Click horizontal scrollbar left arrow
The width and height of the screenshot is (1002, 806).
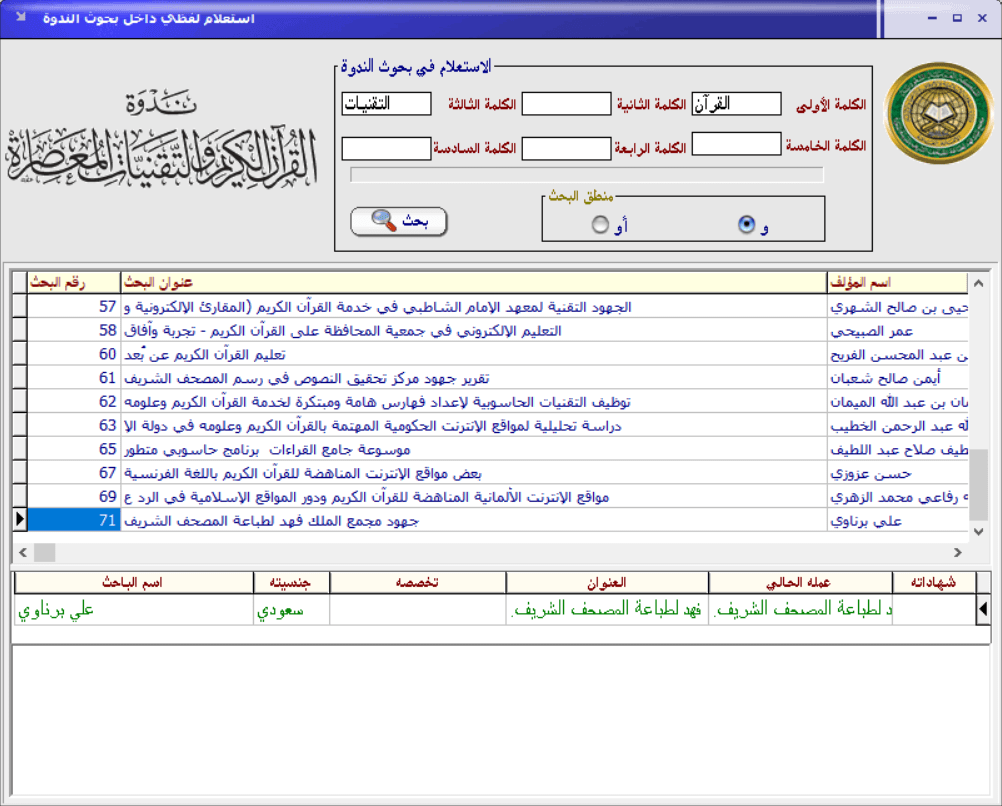coord(23,552)
